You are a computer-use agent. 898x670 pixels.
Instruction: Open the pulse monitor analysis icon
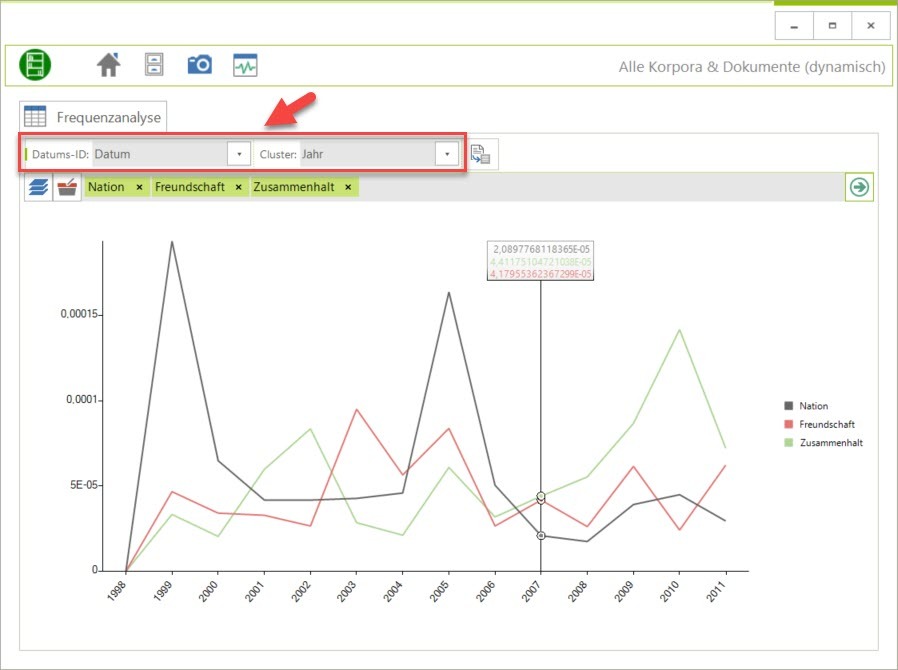click(245, 65)
